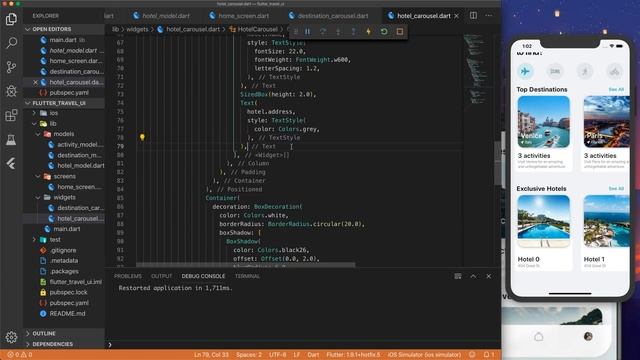Click the iOS Simulator device selector
This screenshot has height=360, width=640.
(x=424, y=355)
